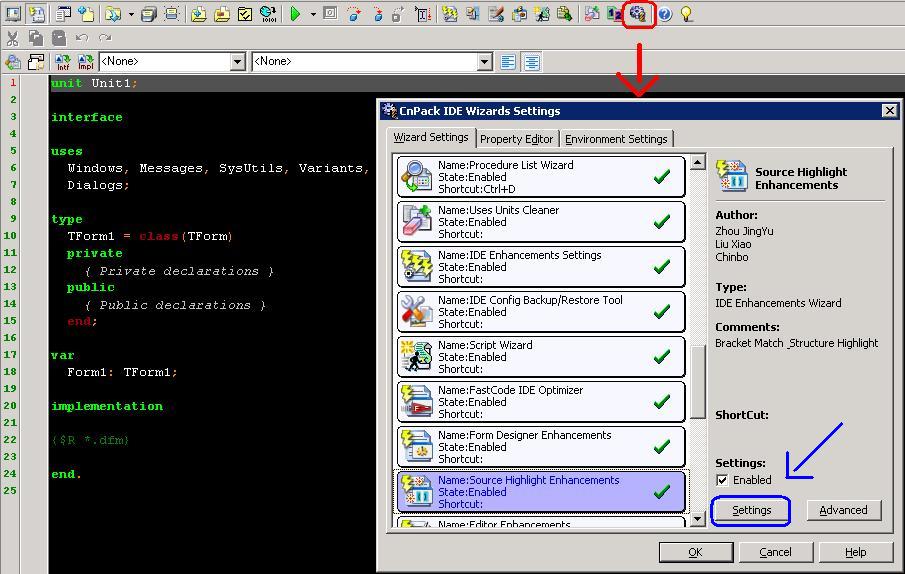Toggle checkmark for Uses Units Cleaner
This screenshot has width=905, height=574.
(x=662, y=222)
